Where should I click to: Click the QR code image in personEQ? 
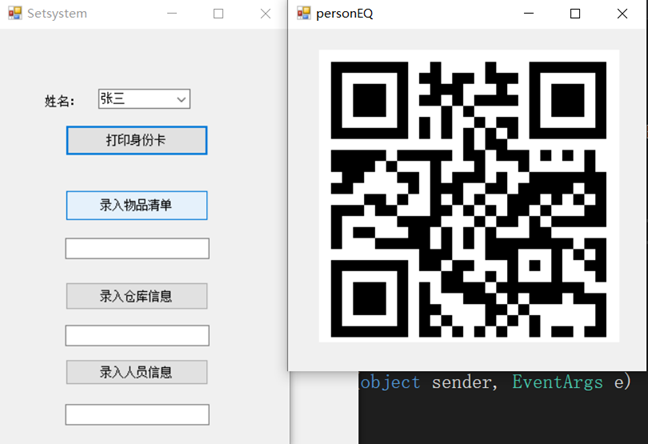click(469, 196)
